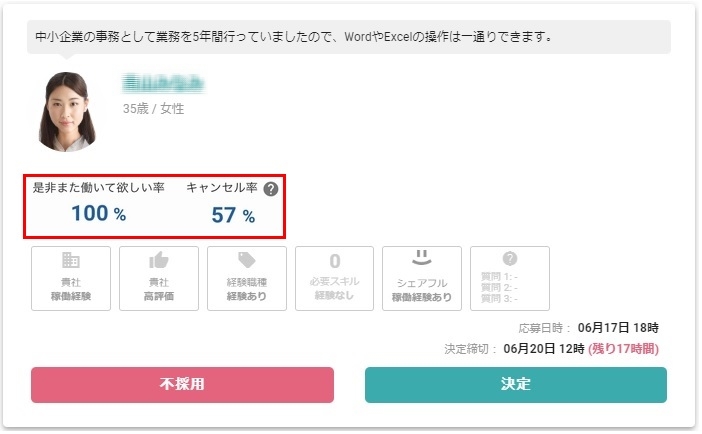Click the applicant's profile photo
The width and height of the screenshot is (702, 434).
tap(67, 112)
